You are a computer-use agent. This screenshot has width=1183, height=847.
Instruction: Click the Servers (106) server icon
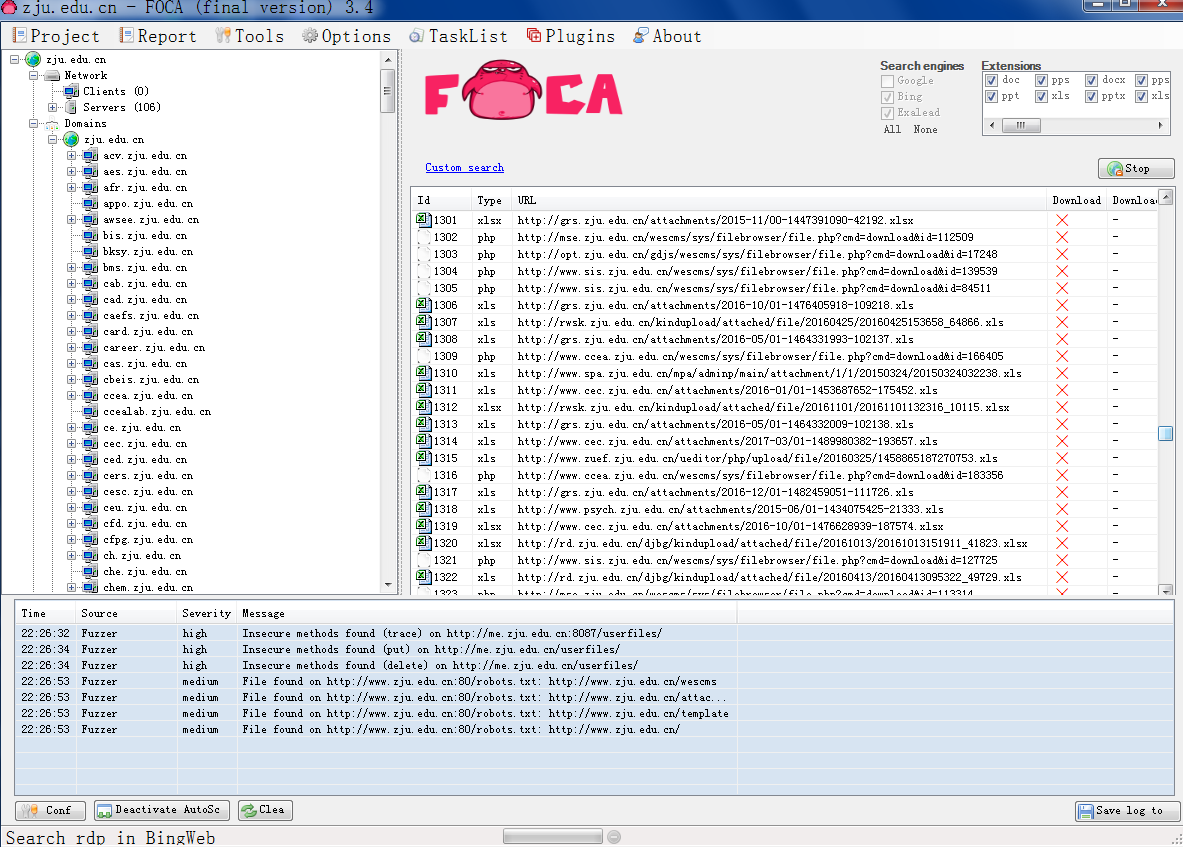pos(71,107)
